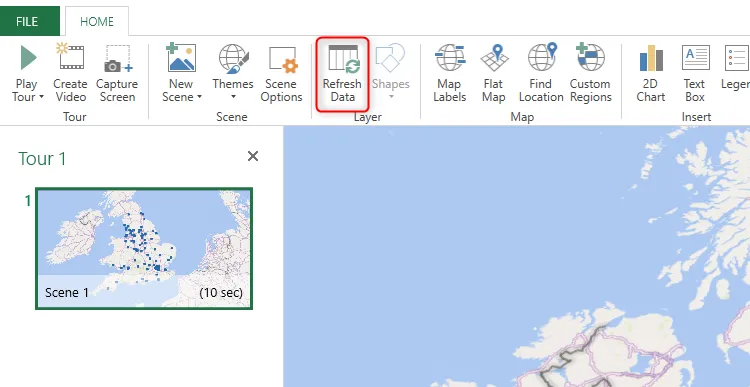The image size is (750, 387).
Task: Switch to the HOME ribbon tab
Action: [x=97, y=22]
